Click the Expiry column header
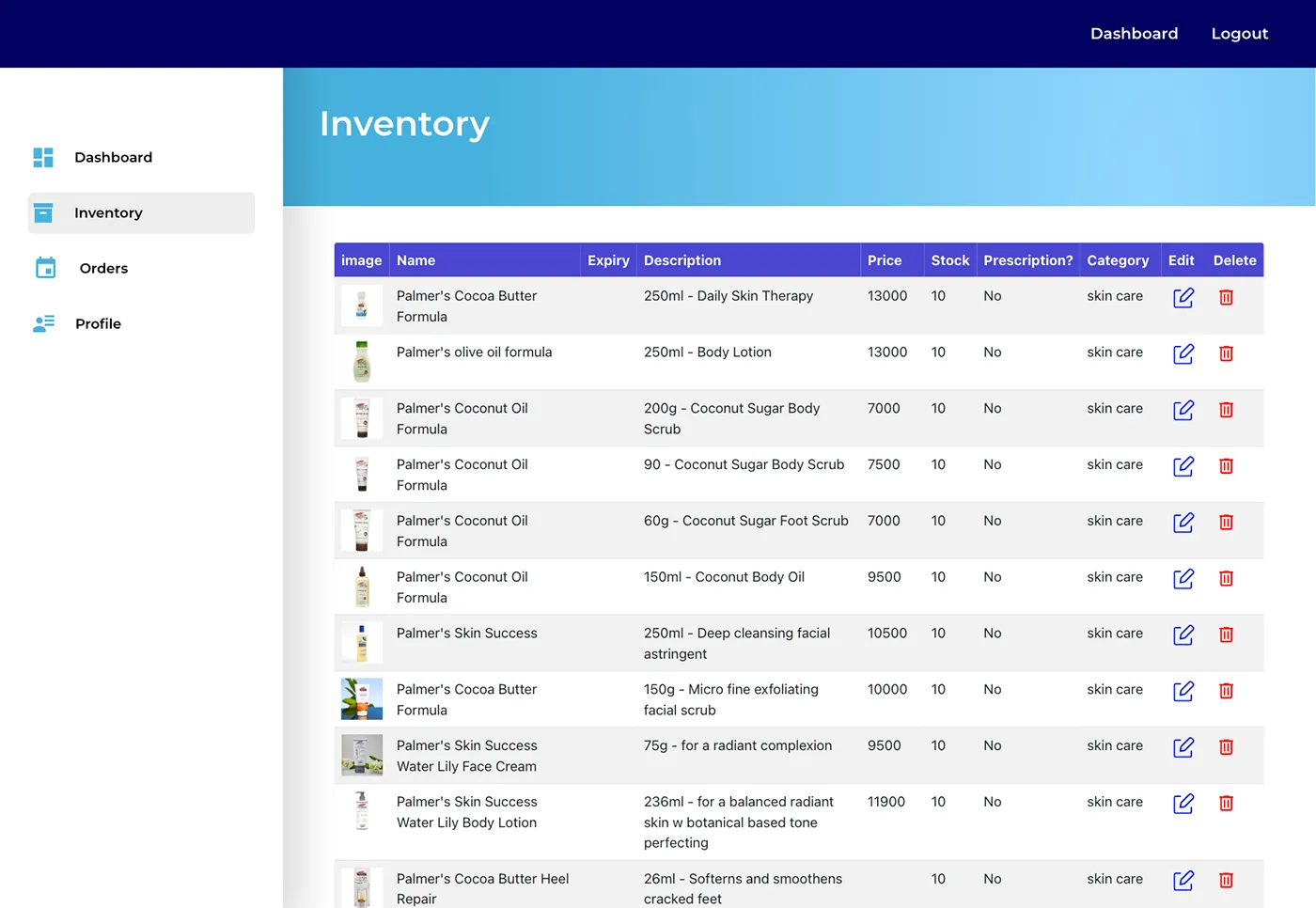 click(x=608, y=260)
